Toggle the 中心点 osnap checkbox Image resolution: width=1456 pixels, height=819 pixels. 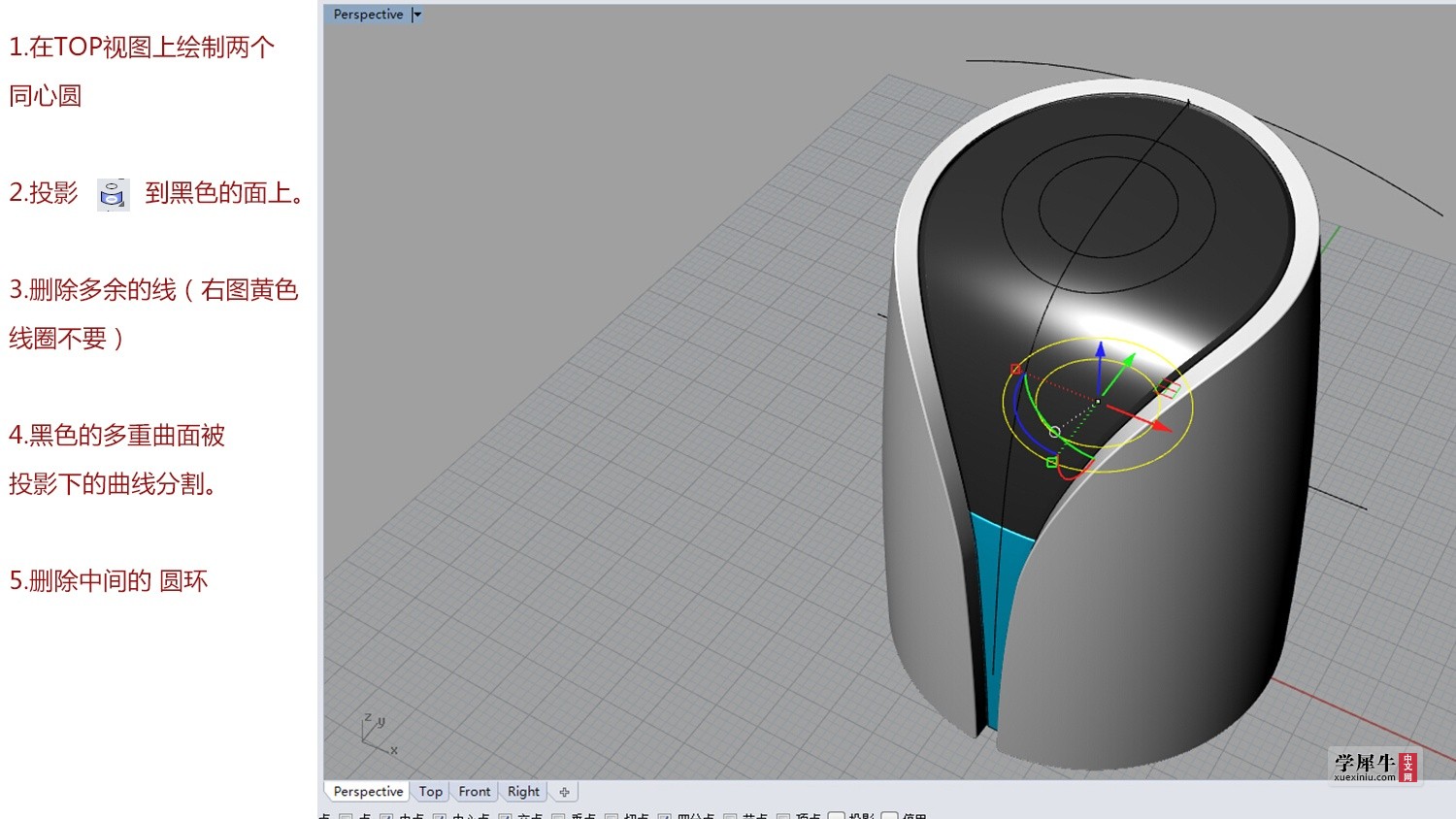click(440, 816)
